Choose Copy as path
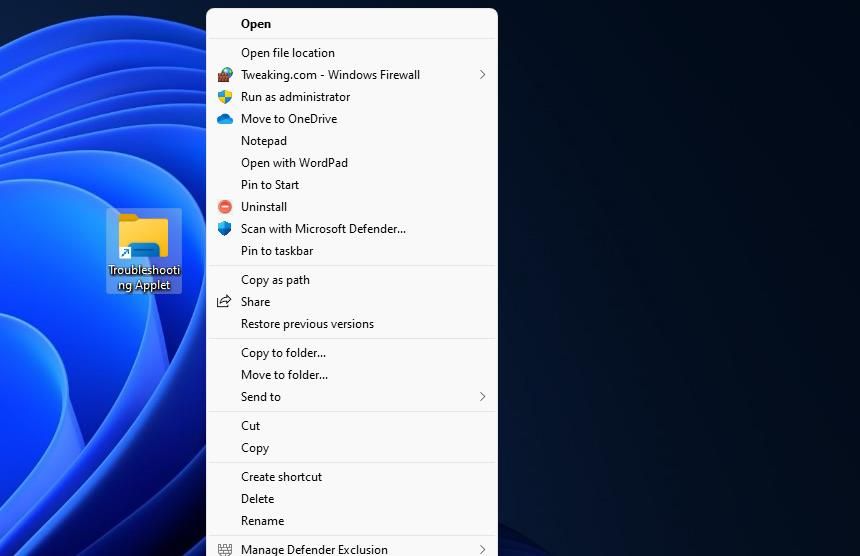This screenshot has height=556, width=860. [352, 280]
